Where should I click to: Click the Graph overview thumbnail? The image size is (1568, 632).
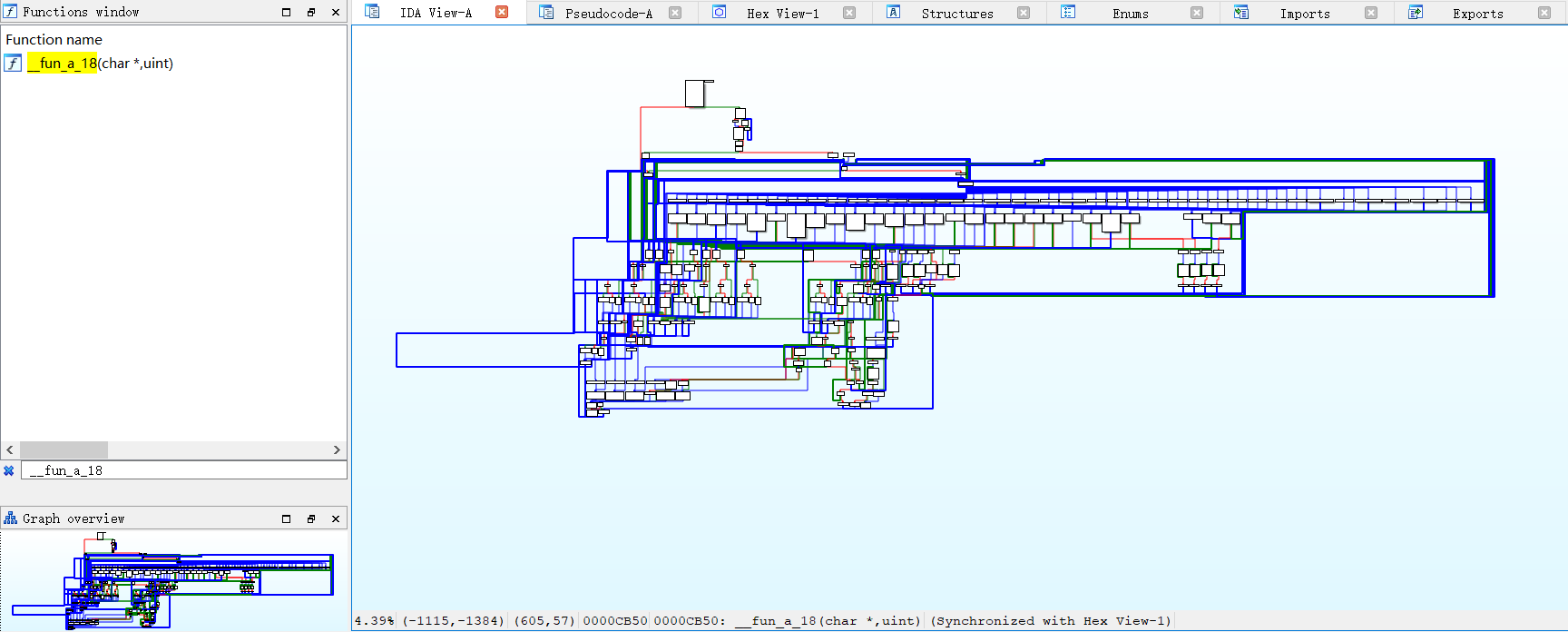tap(173, 580)
